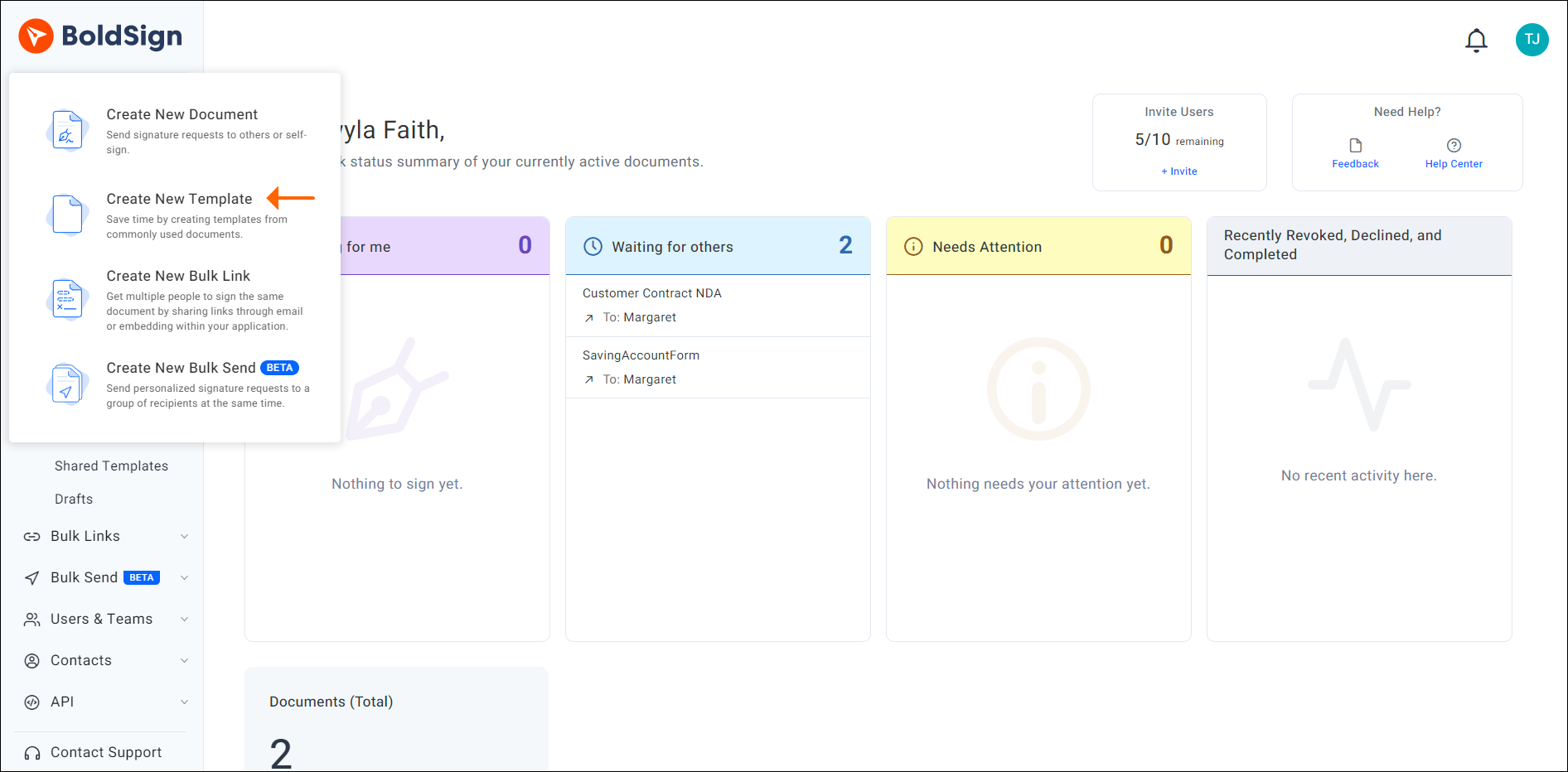Screen dimensions: 1568x772
Task: Click the arrow icon beside SavingAccountForm recipient
Action: click(589, 380)
